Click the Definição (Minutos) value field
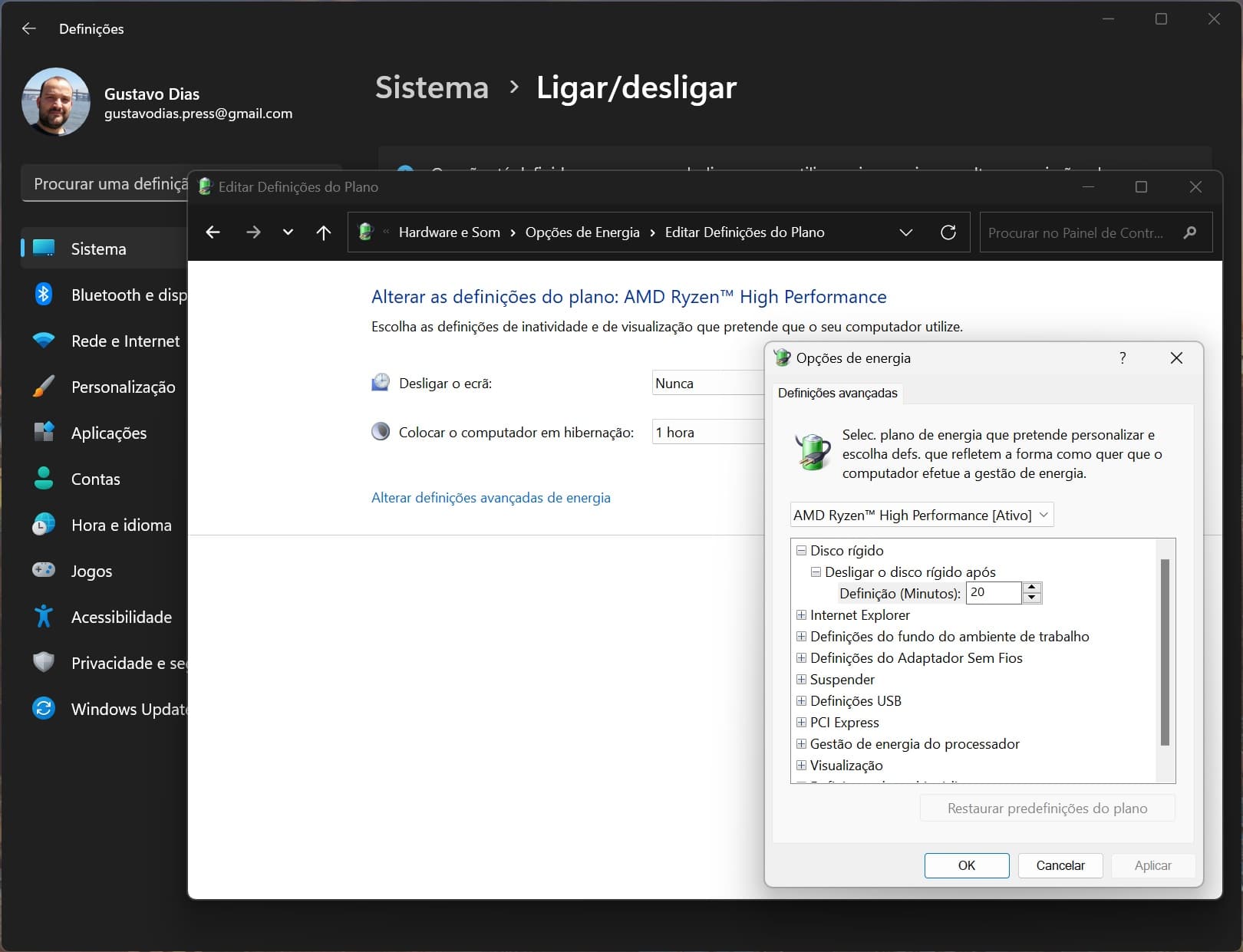The width and height of the screenshot is (1243, 952). (x=994, y=592)
